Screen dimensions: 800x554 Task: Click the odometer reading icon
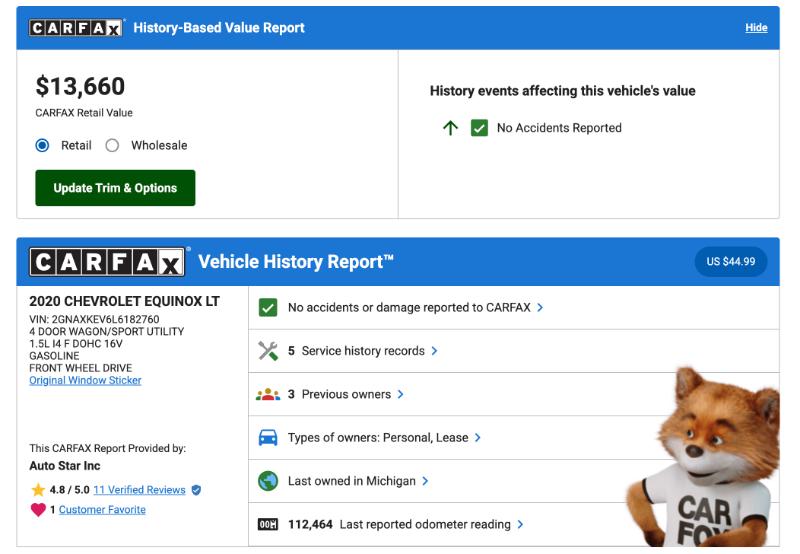coord(268,524)
